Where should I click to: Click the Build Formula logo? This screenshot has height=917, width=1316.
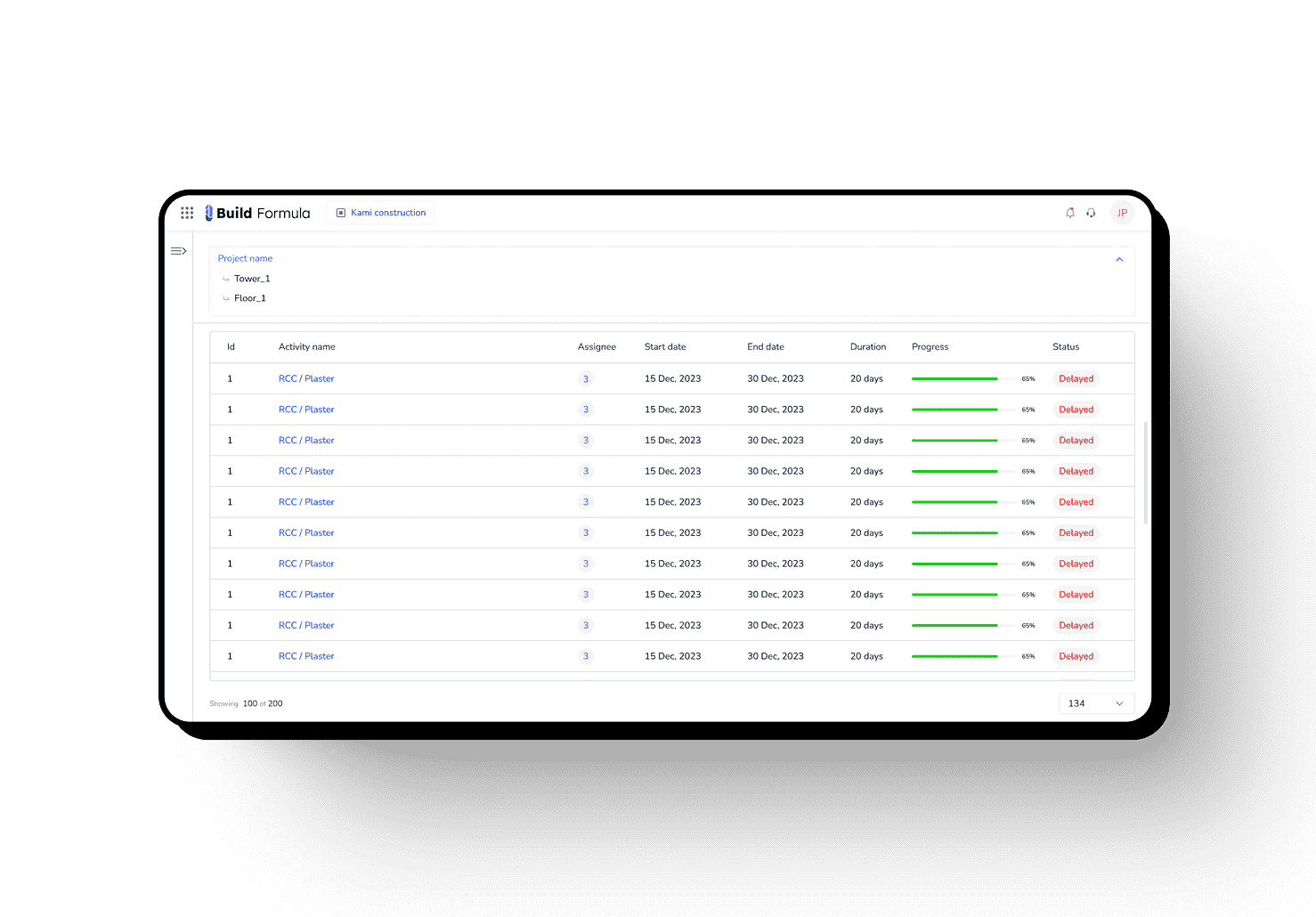tap(258, 213)
